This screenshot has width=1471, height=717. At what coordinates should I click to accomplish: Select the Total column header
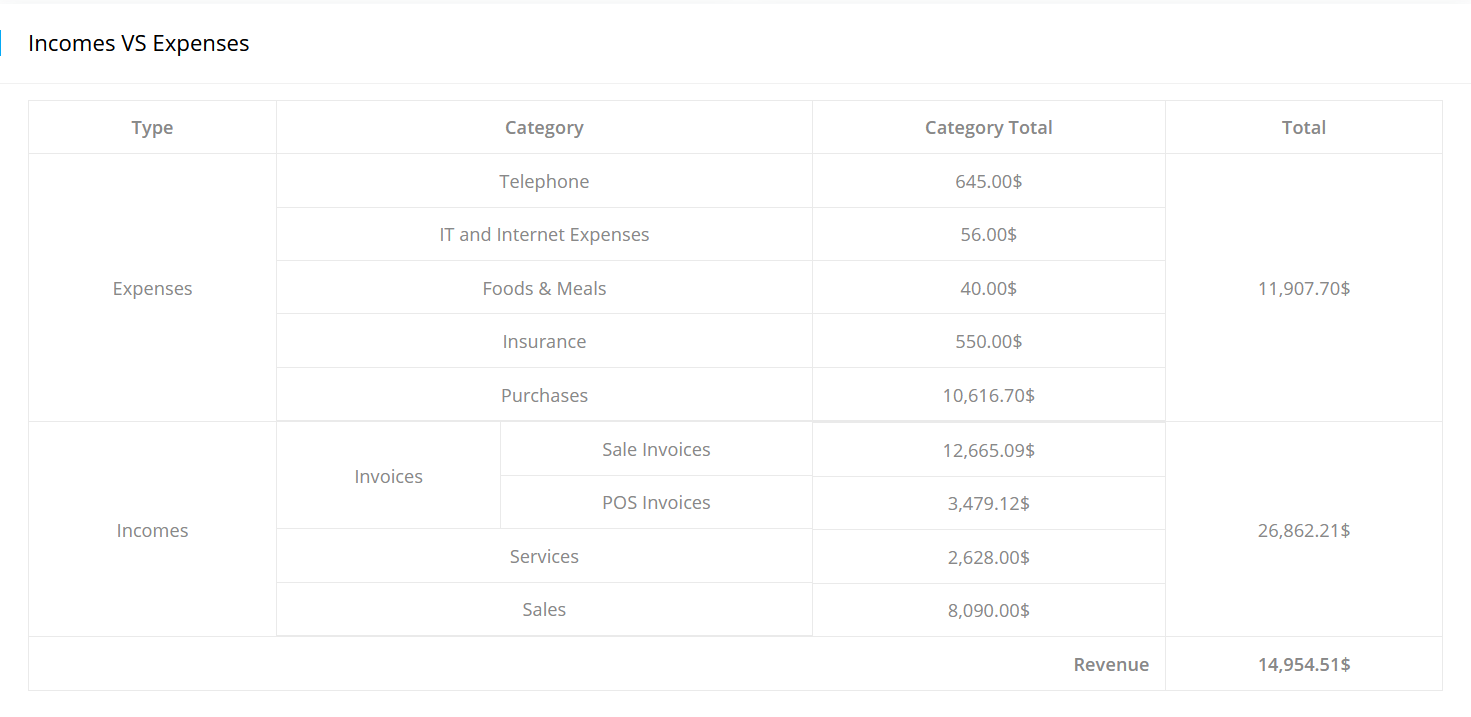tap(1303, 128)
